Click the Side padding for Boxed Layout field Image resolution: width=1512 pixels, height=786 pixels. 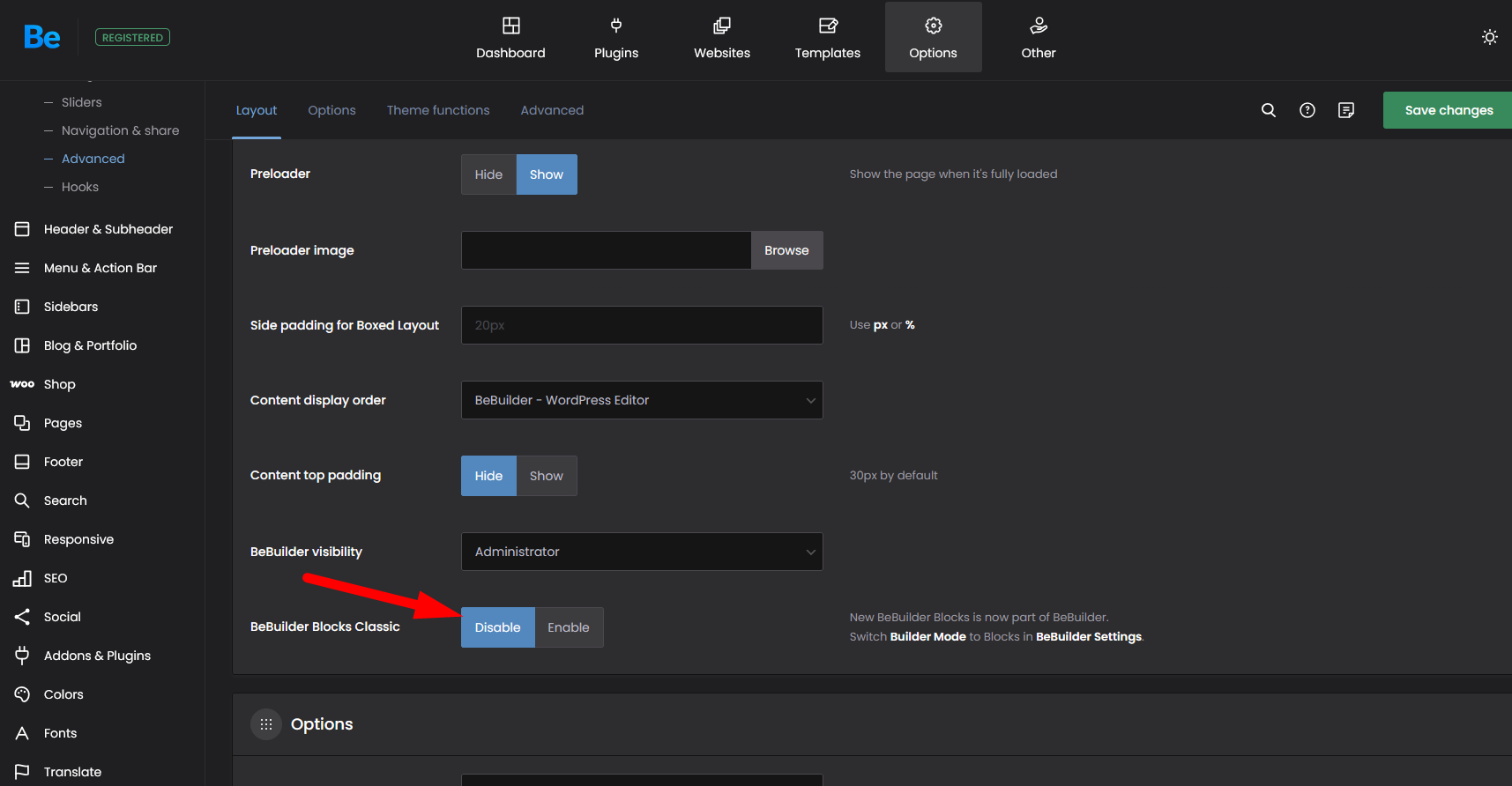pos(642,325)
